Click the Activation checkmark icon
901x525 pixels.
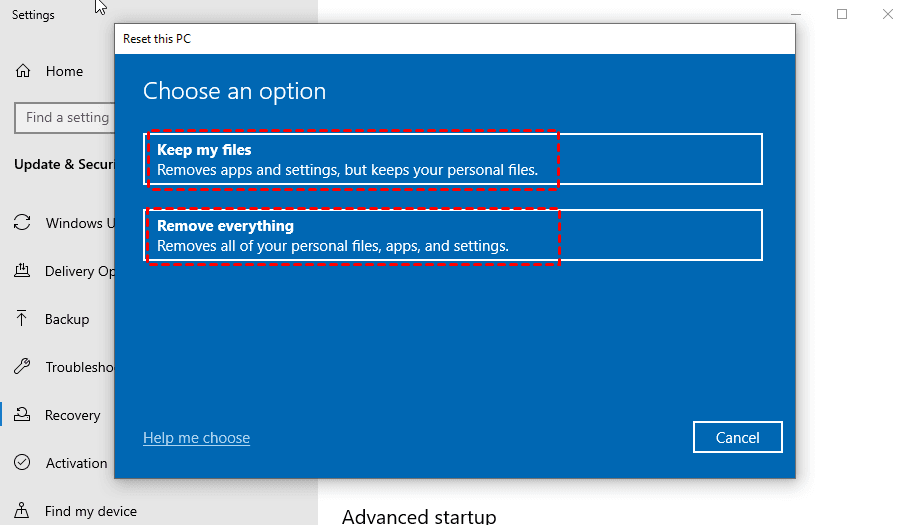(22, 463)
